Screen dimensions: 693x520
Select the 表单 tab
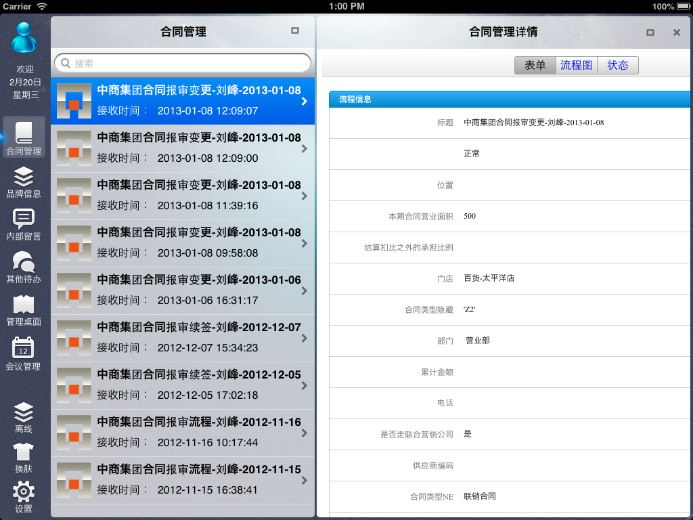[x=535, y=65]
